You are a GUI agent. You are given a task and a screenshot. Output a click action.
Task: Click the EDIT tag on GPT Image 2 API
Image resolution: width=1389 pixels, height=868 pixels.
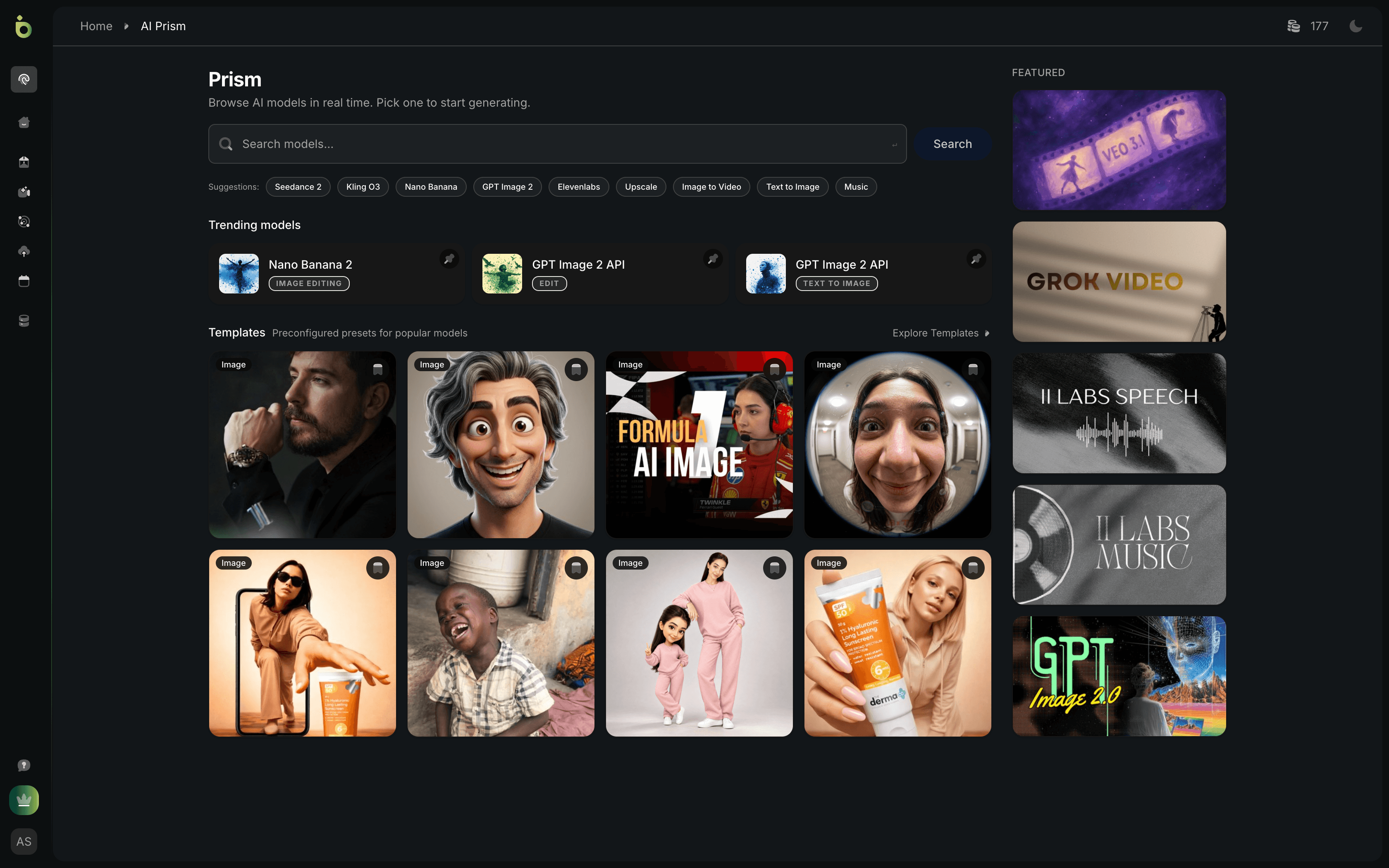(549, 284)
